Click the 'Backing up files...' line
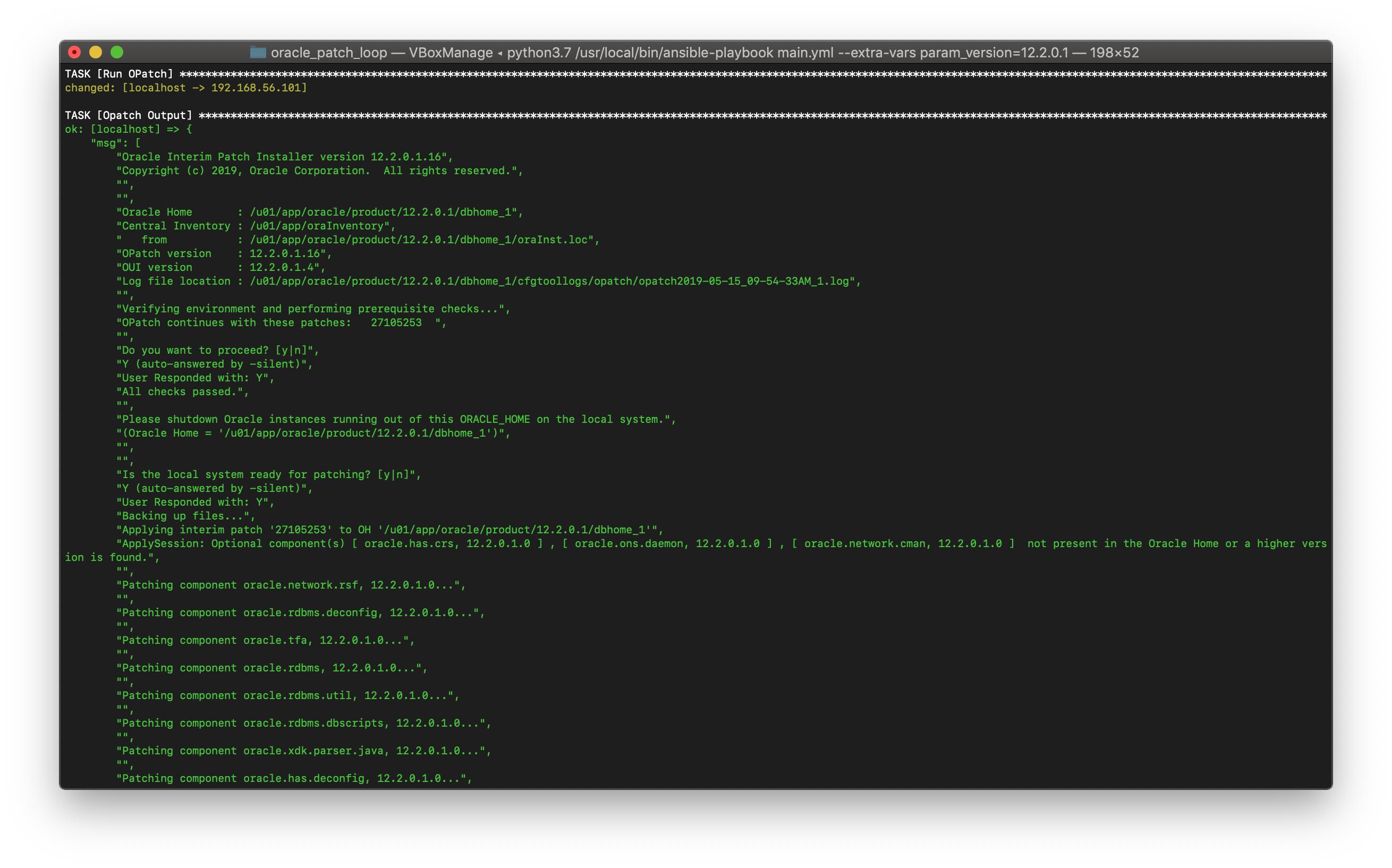The width and height of the screenshot is (1392, 868). 185,516
